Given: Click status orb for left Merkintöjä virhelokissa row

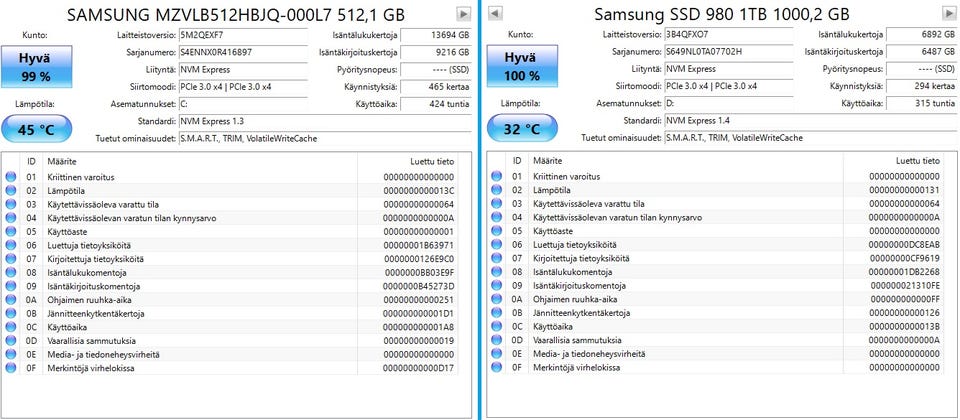Looking at the screenshot, I should coord(10,368).
